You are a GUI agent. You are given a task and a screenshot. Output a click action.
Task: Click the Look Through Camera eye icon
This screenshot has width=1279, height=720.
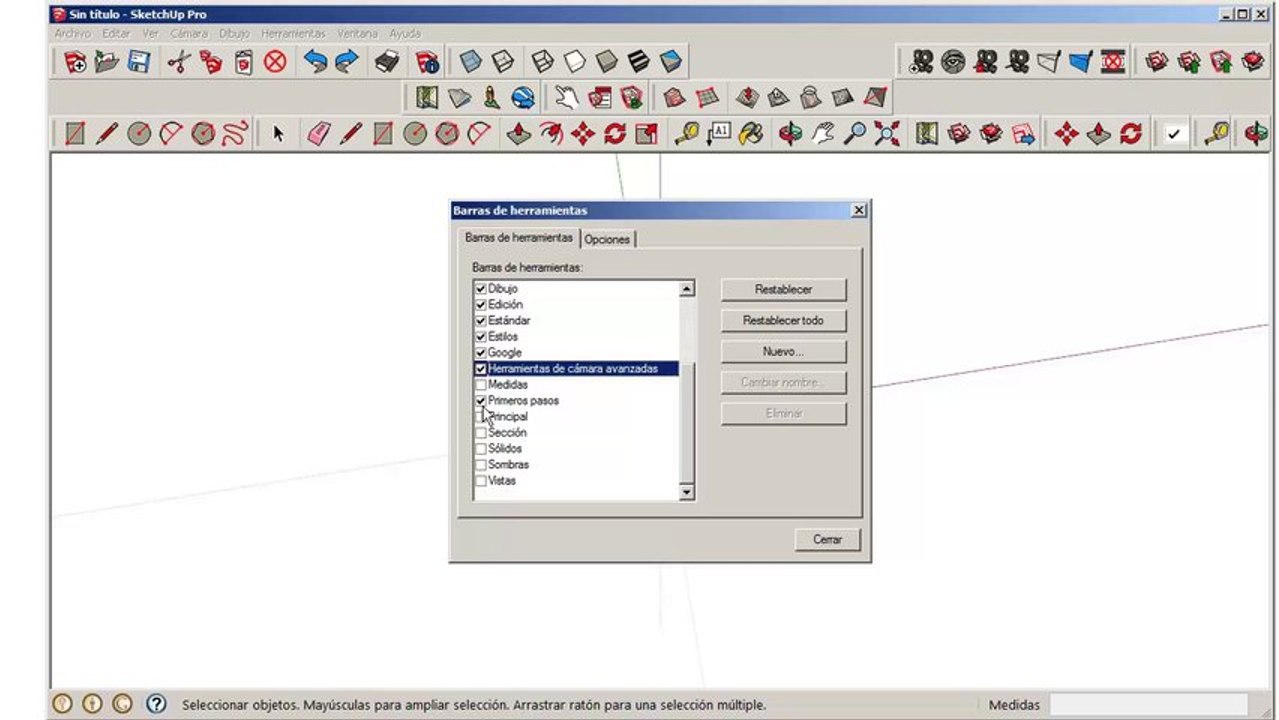tap(953, 62)
